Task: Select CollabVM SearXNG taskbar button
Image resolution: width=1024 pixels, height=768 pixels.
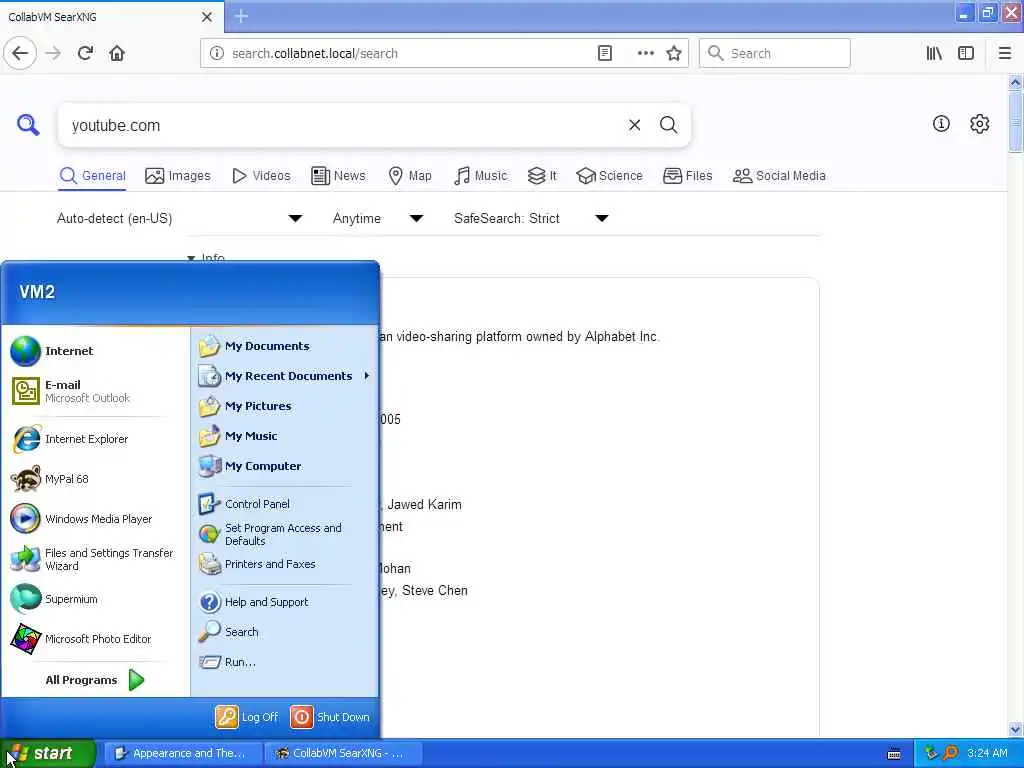Action: (x=344, y=753)
